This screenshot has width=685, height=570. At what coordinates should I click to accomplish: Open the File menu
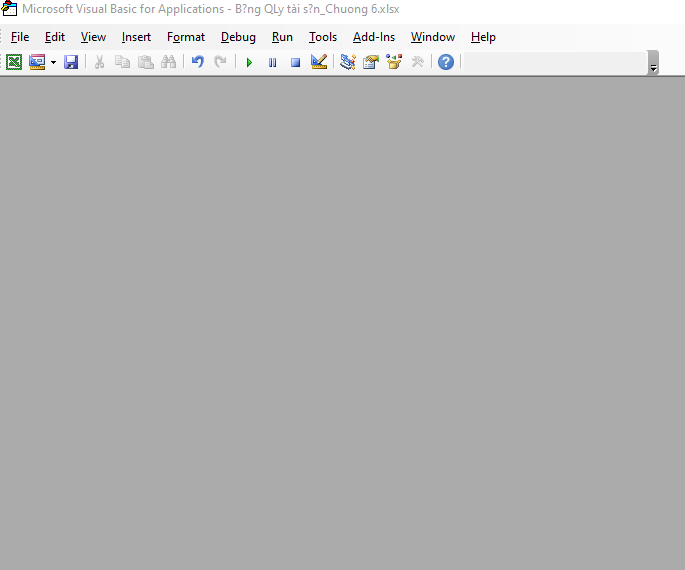(20, 37)
